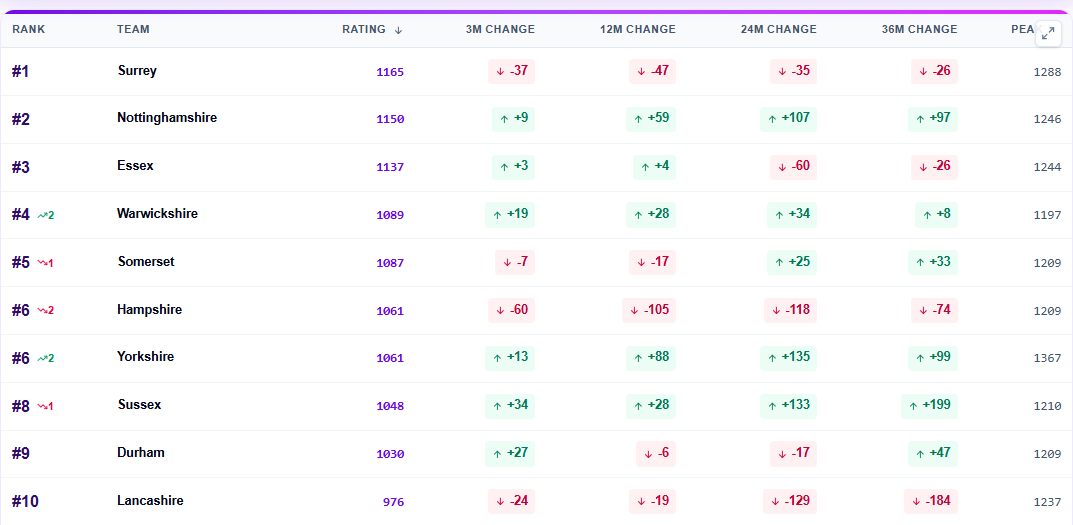Click the #1 rank cell
Viewport: 1073px width, 525px height.
(21, 72)
